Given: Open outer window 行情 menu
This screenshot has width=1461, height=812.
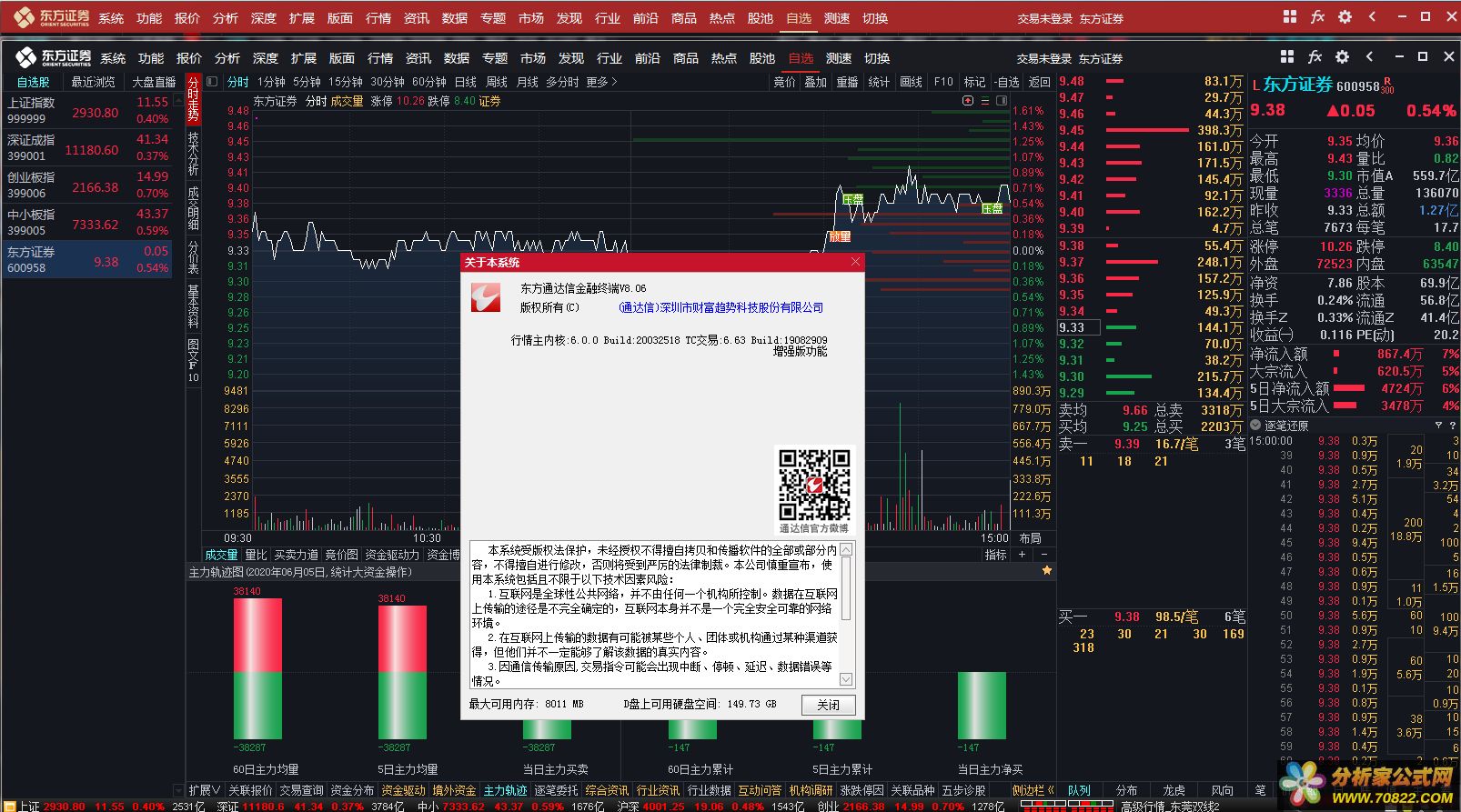Looking at the screenshot, I should click(378, 18).
